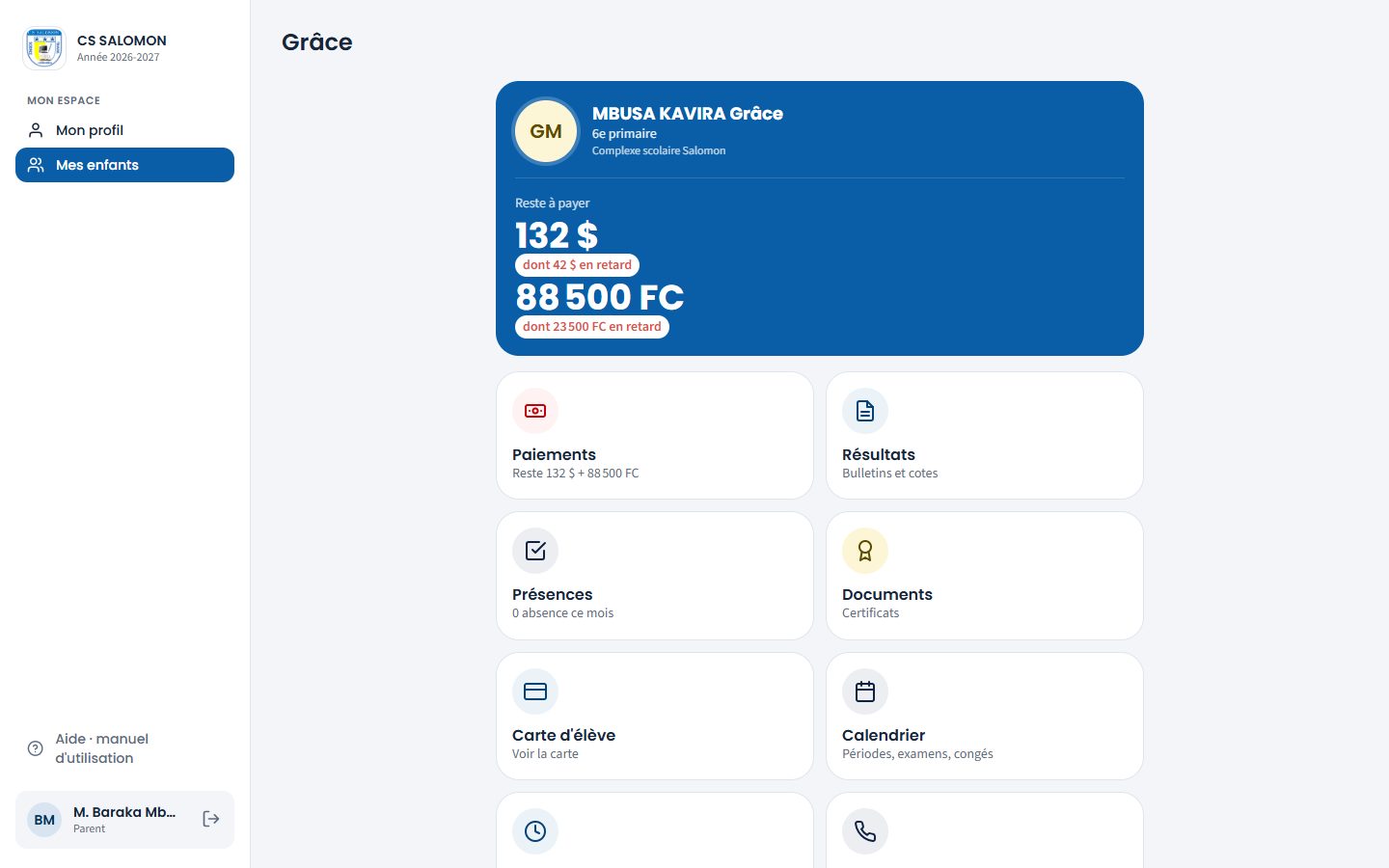Image resolution: width=1389 pixels, height=868 pixels.
Task: Click the Documents award ribbon icon
Action: coord(865,551)
